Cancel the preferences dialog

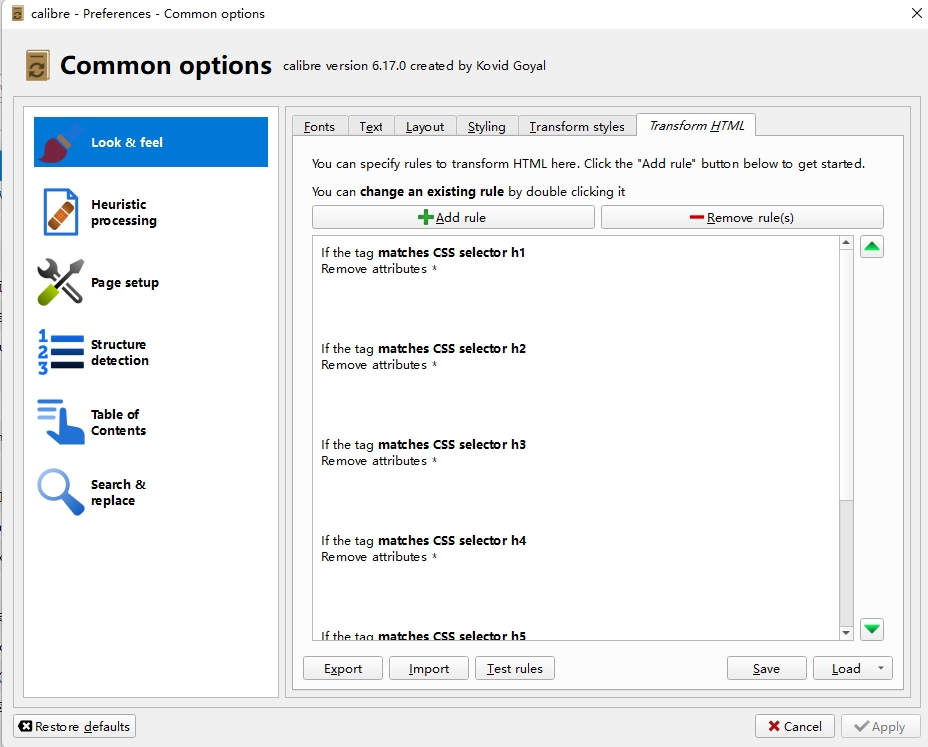794,727
